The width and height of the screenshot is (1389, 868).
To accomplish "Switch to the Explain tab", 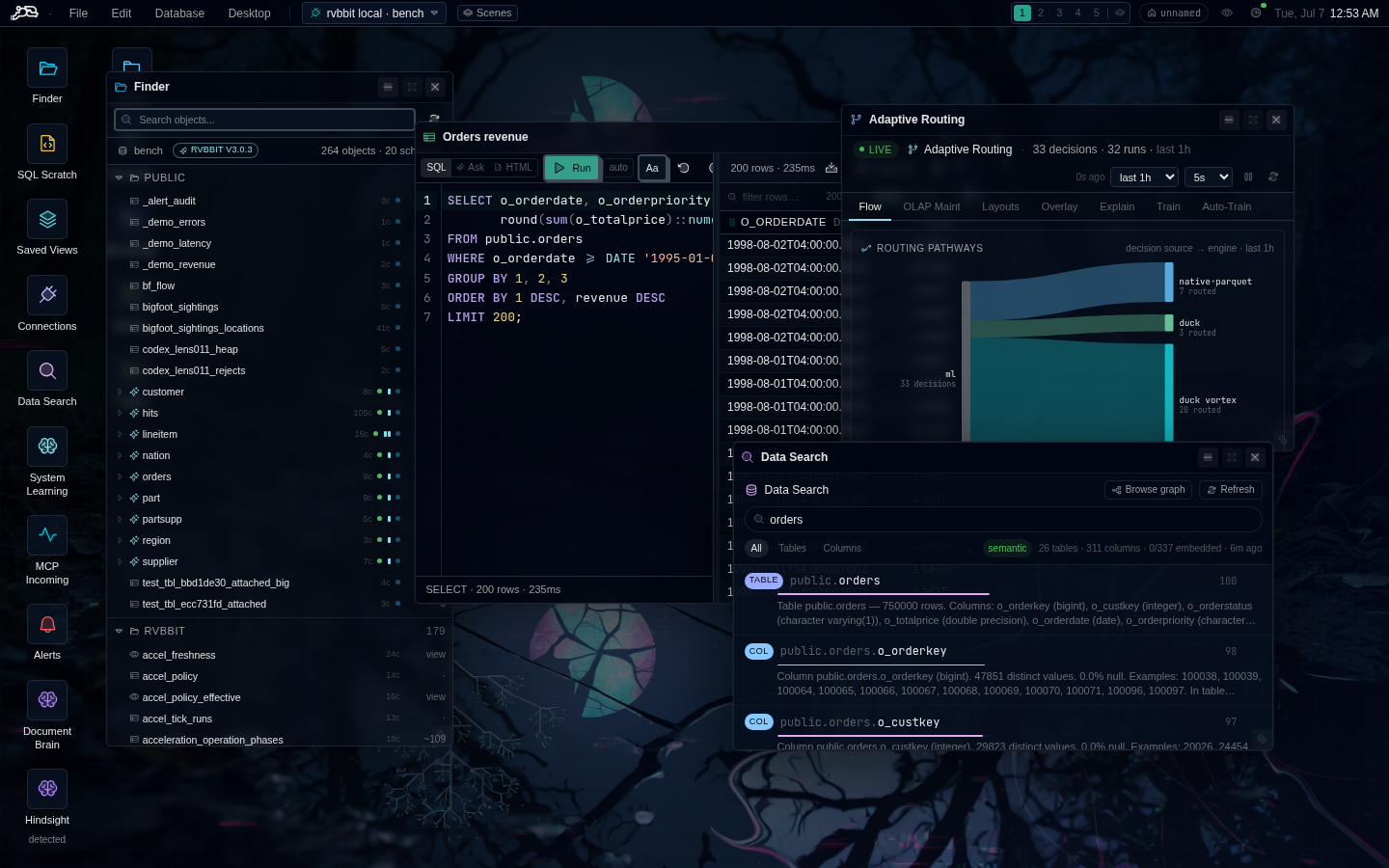I will [1117, 207].
